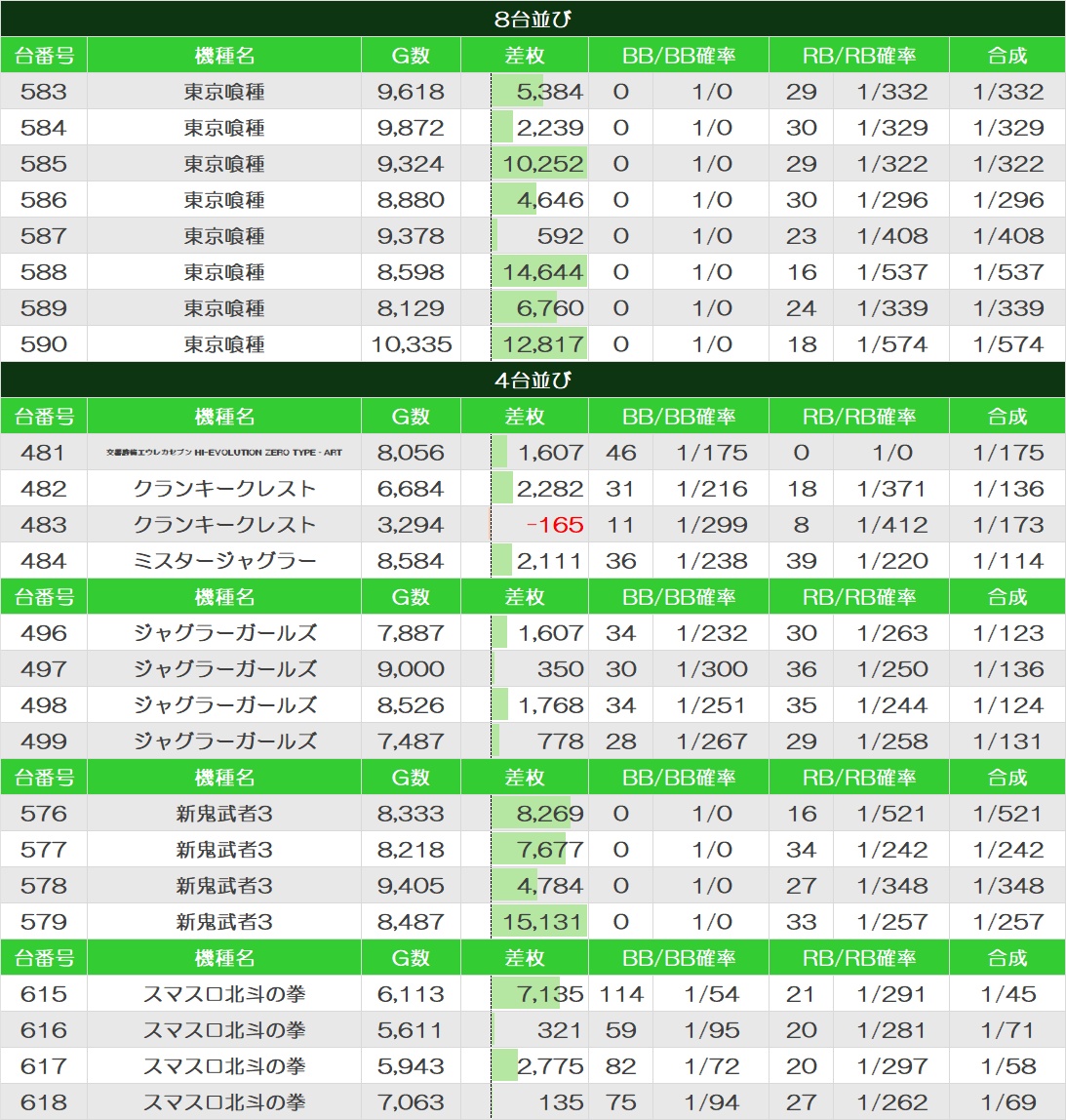
Task: Click the 135 difference value in row 618
Action: click(x=561, y=1102)
